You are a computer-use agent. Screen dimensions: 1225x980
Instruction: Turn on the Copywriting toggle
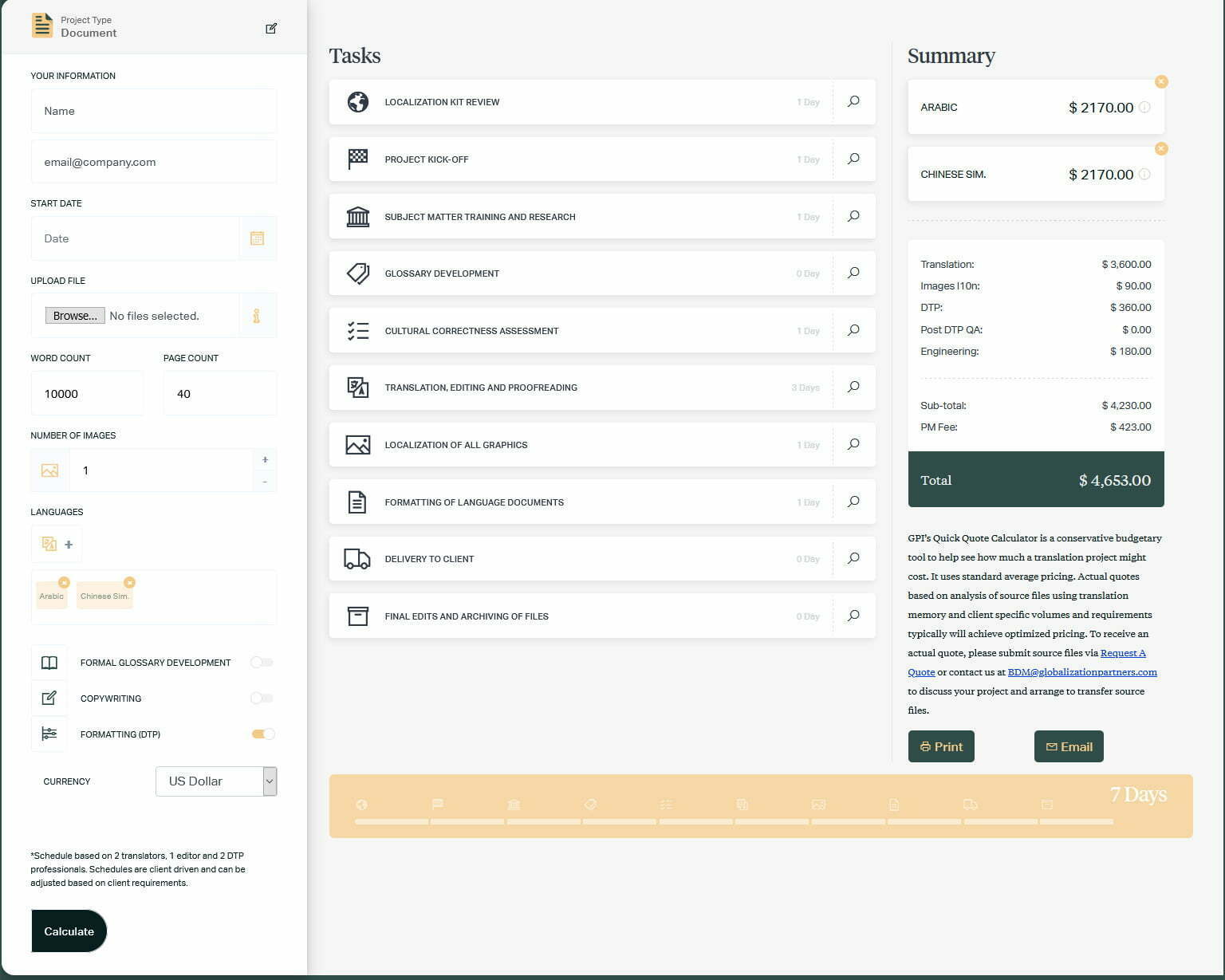262,699
